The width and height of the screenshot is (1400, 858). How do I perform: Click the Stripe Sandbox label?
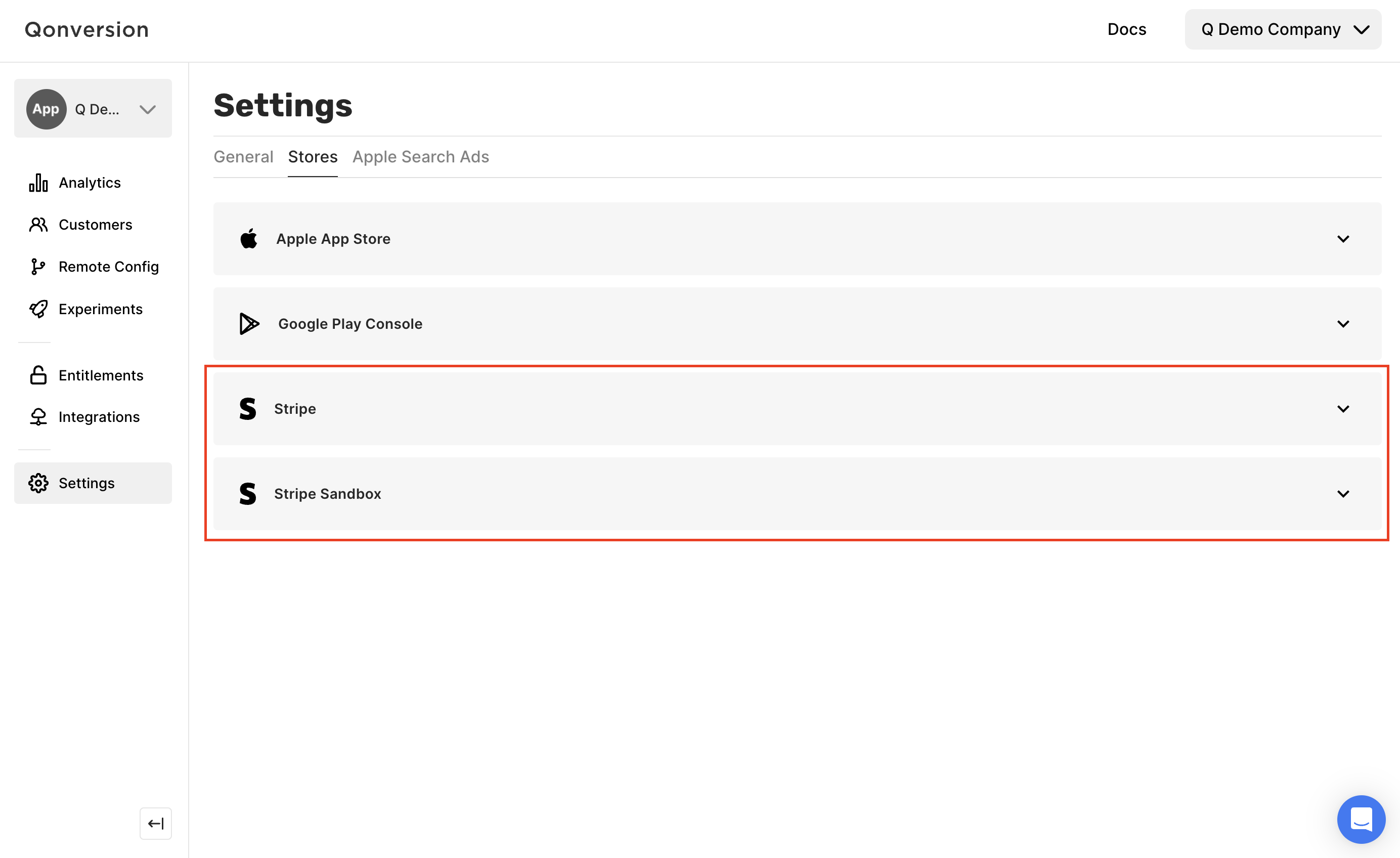(x=327, y=494)
